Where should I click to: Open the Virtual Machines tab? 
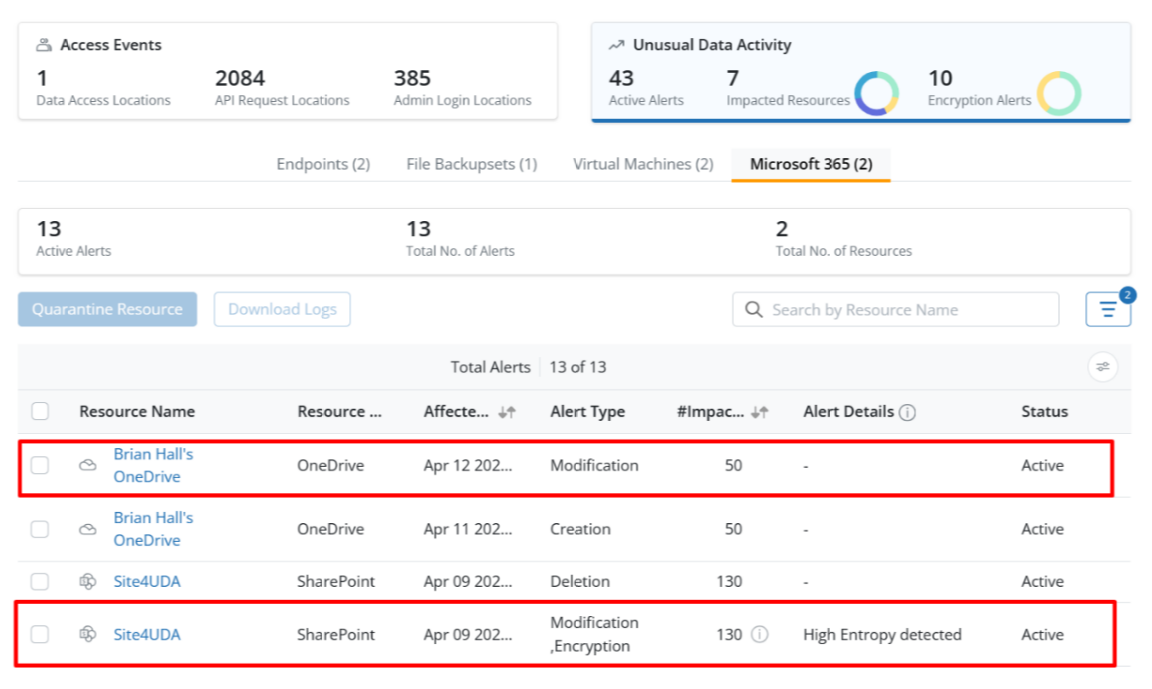click(643, 164)
